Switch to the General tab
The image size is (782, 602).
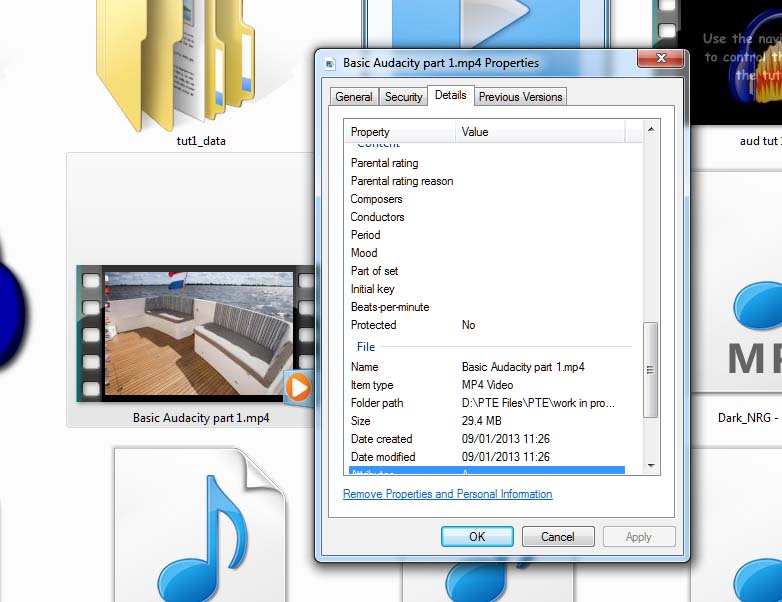pyautogui.click(x=354, y=97)
